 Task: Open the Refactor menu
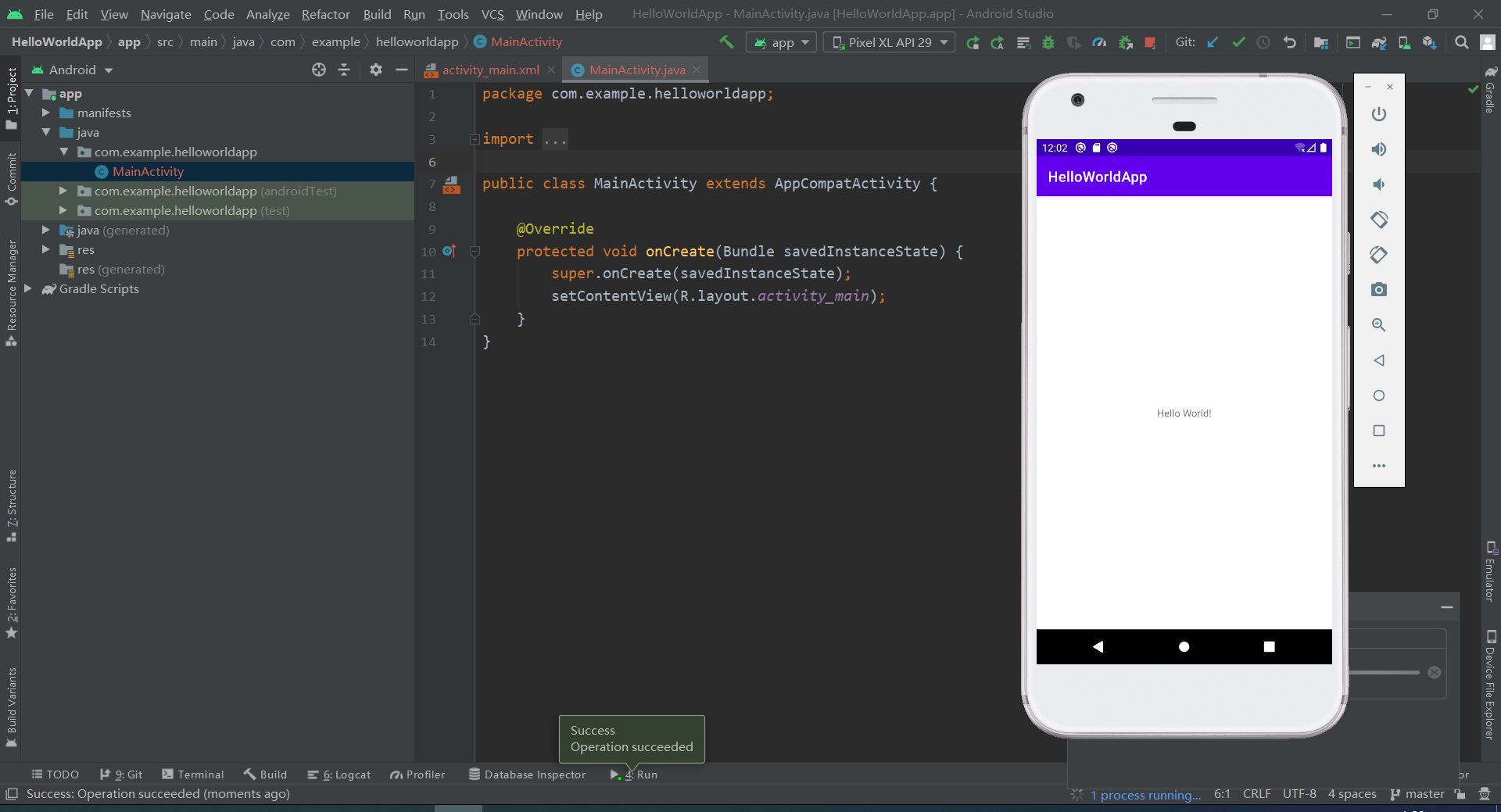325,14
